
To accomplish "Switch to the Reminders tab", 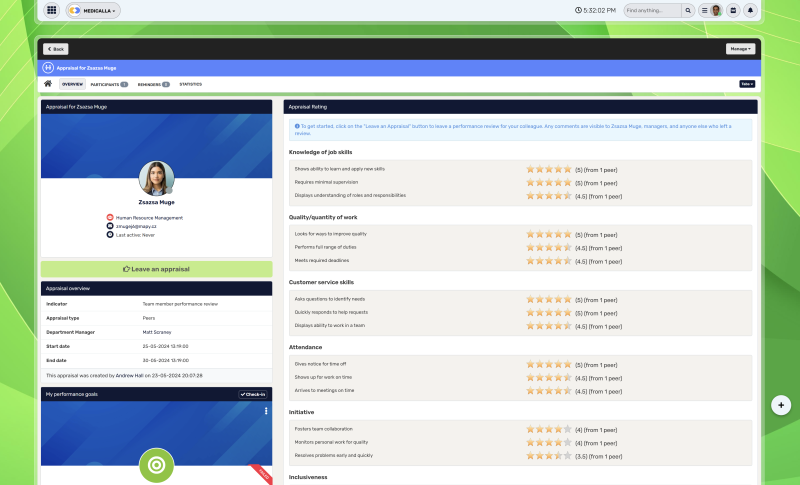I will (x=154, y=85).
